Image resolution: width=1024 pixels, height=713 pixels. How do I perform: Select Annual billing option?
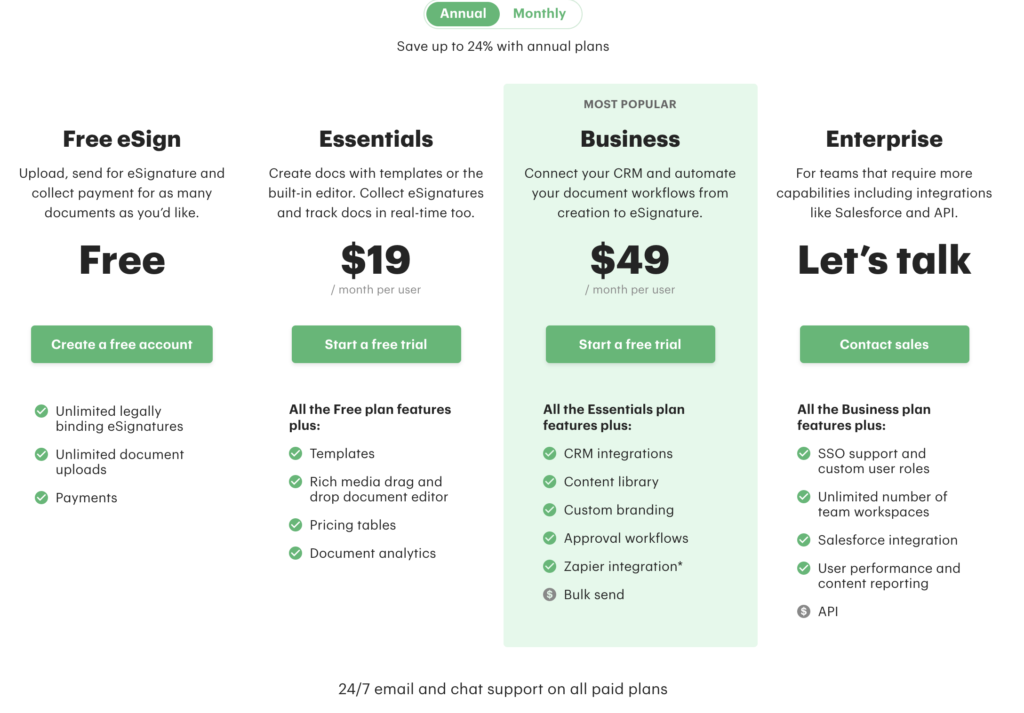[x=462, y=14]
